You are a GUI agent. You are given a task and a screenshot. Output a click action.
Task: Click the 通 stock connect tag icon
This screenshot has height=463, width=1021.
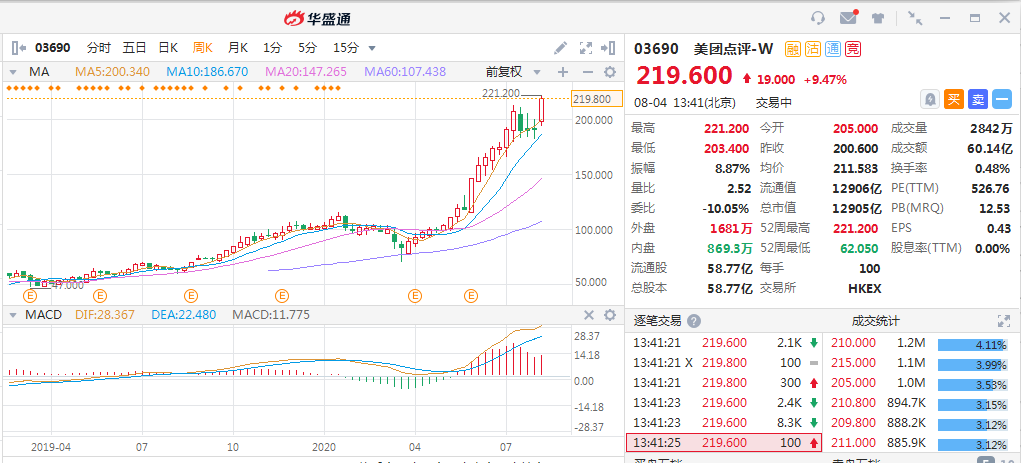click(832, 49)
